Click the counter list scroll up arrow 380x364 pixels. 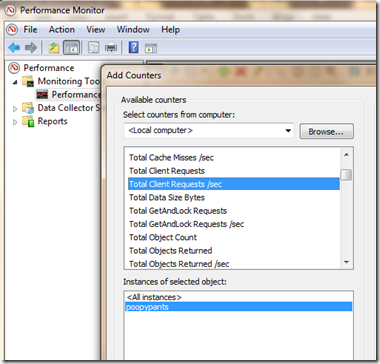pyautogui.click(x=346, y=155)
